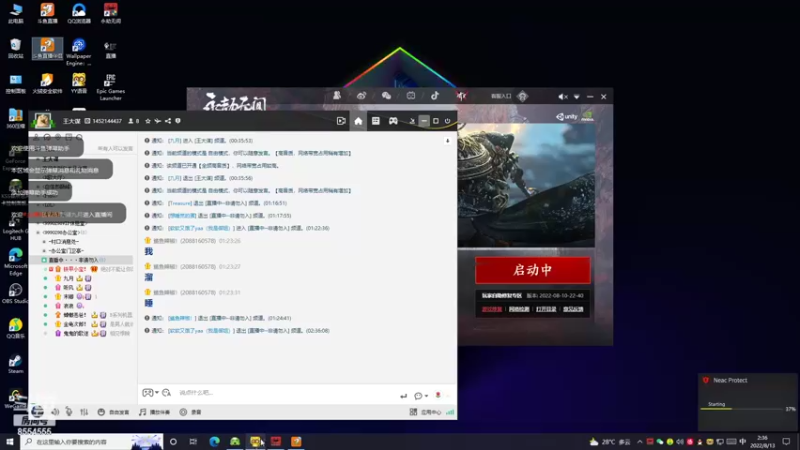Screen dimensions: 800x450
Task: Open the Windows Start menu
Action: click(x=10, y=441)
